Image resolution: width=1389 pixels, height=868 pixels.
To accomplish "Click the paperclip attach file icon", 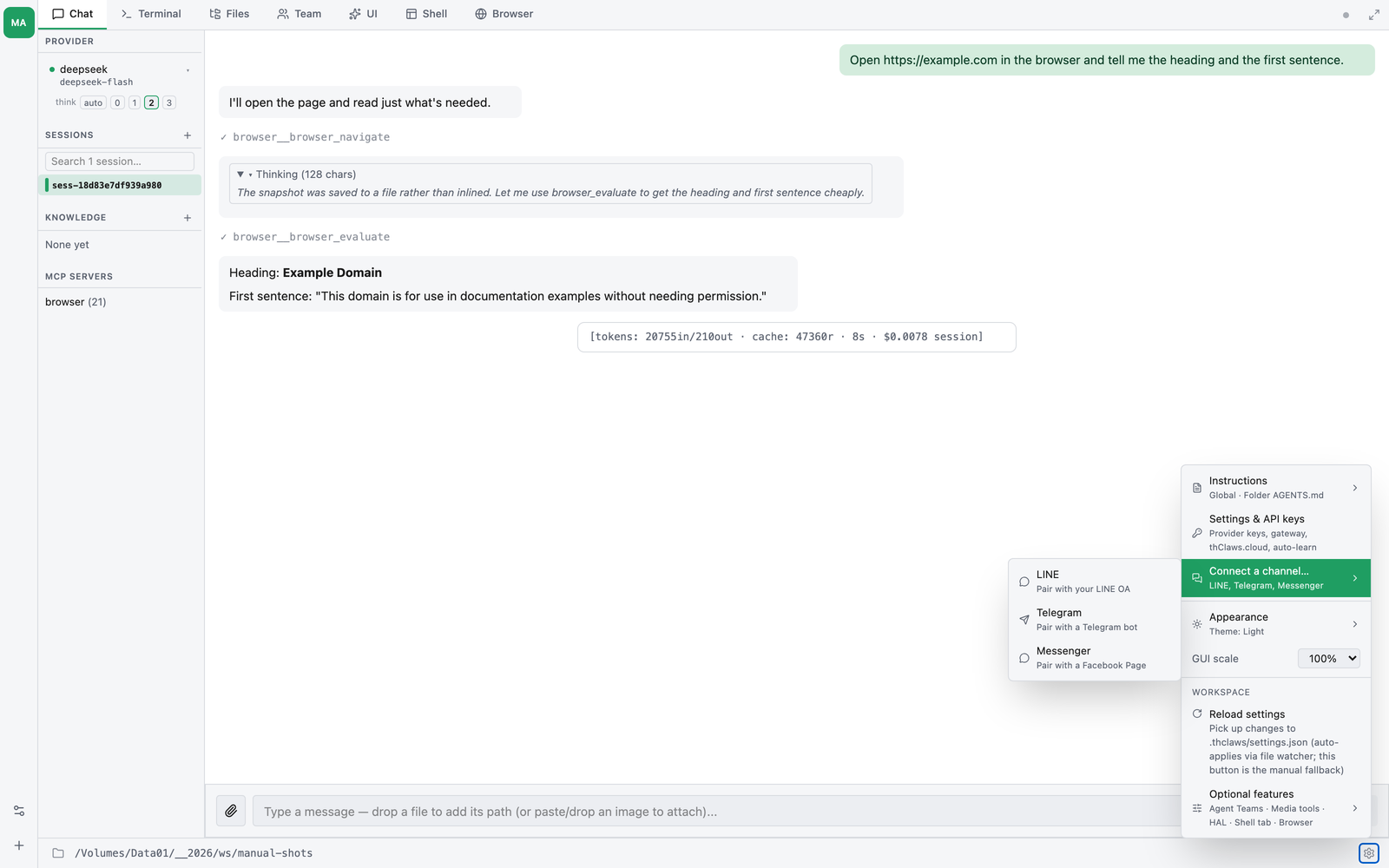I will click(x=231, y=811).
